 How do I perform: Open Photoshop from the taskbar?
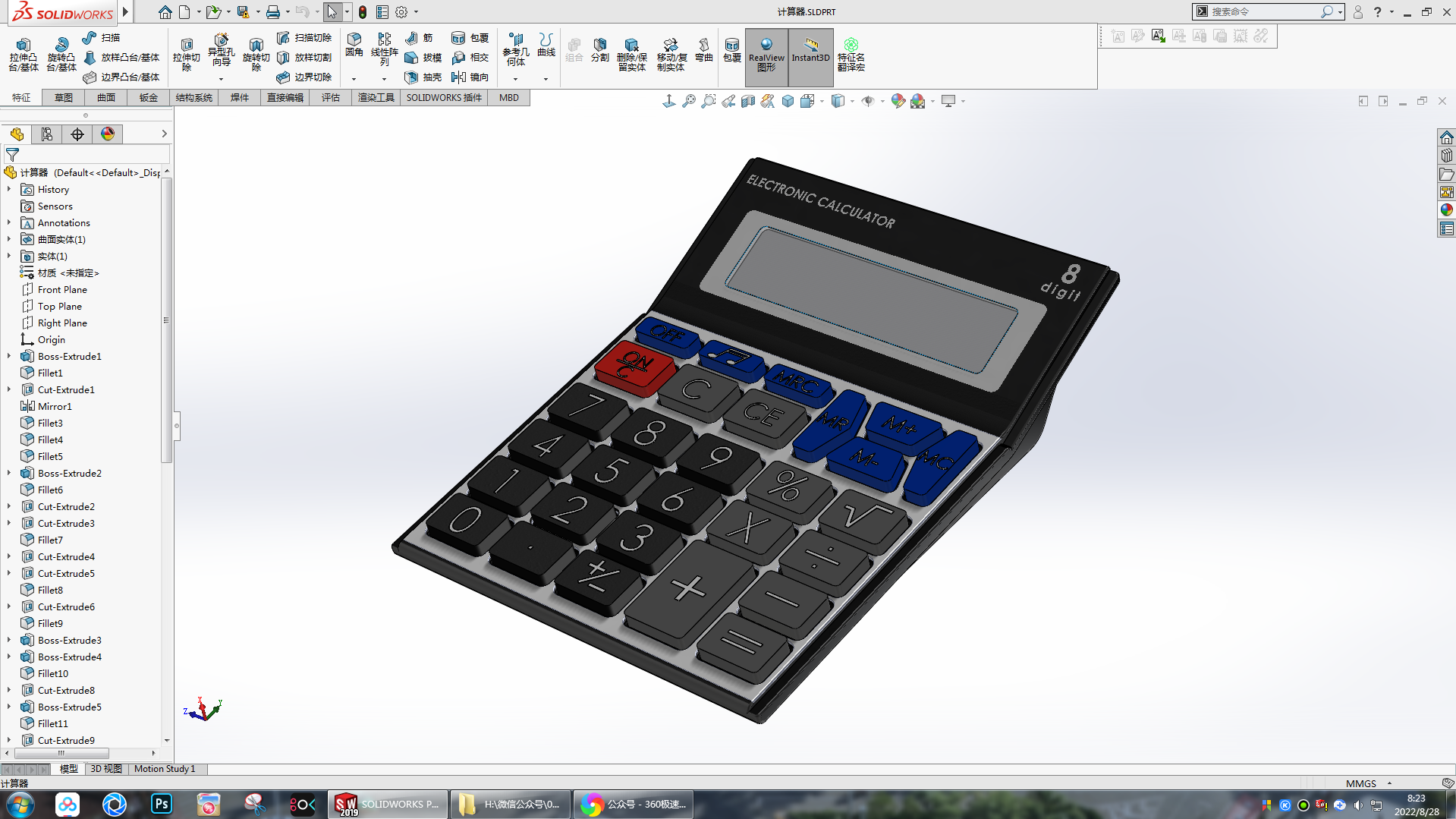(162, 804)
